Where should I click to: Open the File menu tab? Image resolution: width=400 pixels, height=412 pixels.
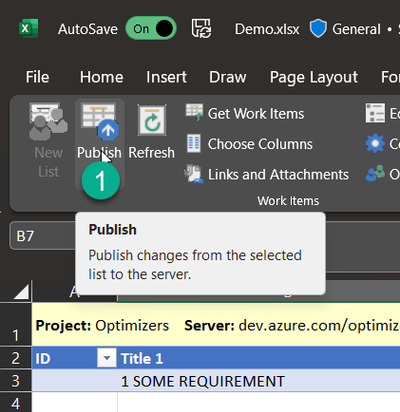(x=38, y=77)
